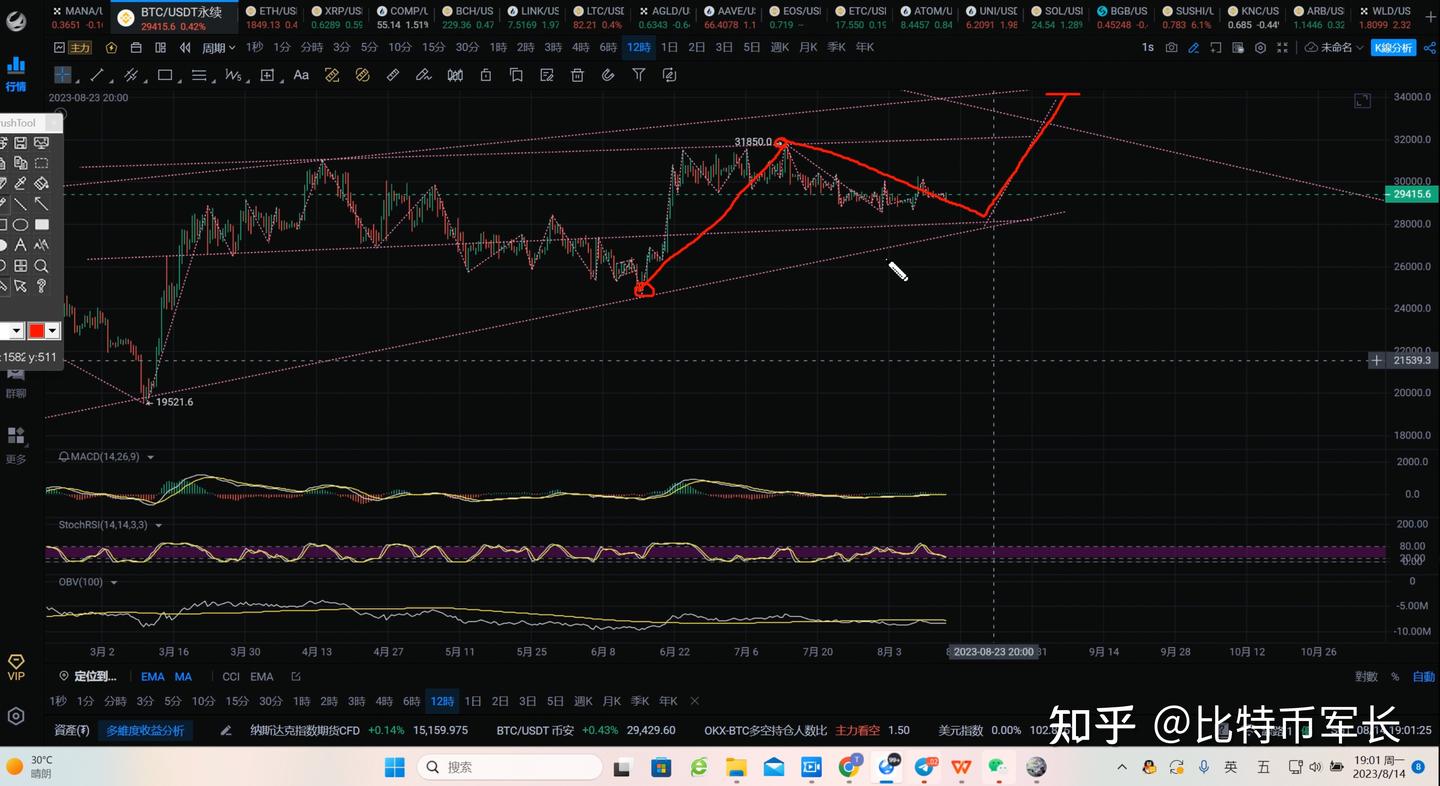Click the 資產 assets button
This screenshot has width=1440, height=786.
click(x=72, y=731)
